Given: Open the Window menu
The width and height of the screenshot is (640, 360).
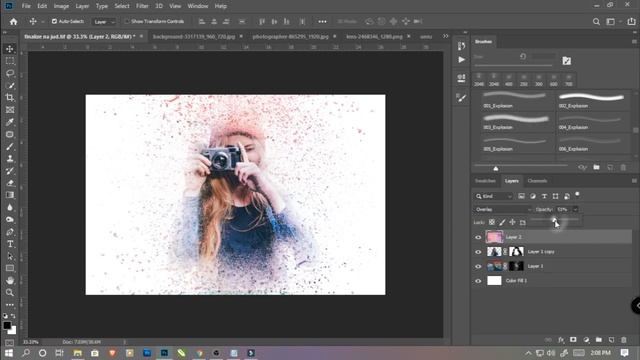Looking at the screenshot, I should point(198,6).
